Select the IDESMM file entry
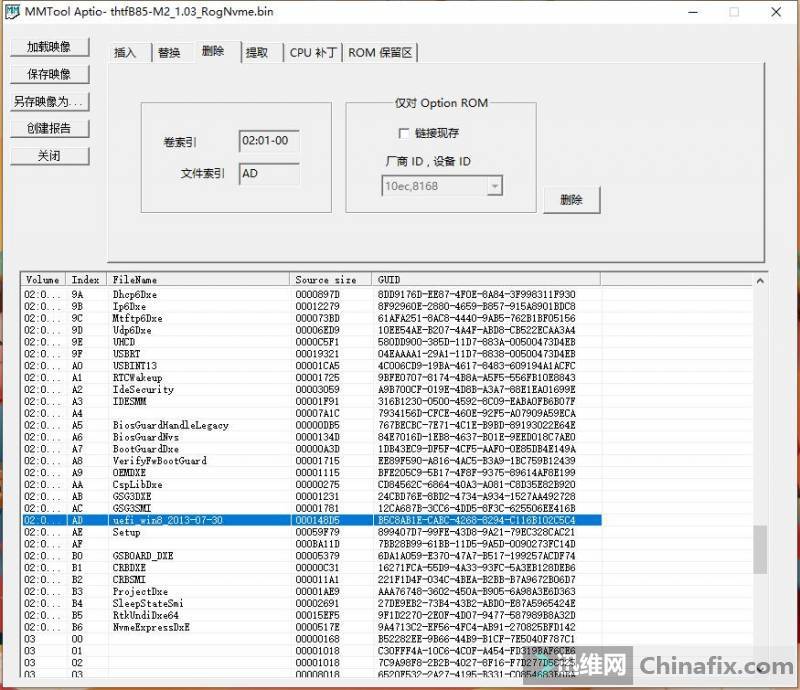This screenshot has height=690, width=800. pyautogui.click(x=311, y=401)
